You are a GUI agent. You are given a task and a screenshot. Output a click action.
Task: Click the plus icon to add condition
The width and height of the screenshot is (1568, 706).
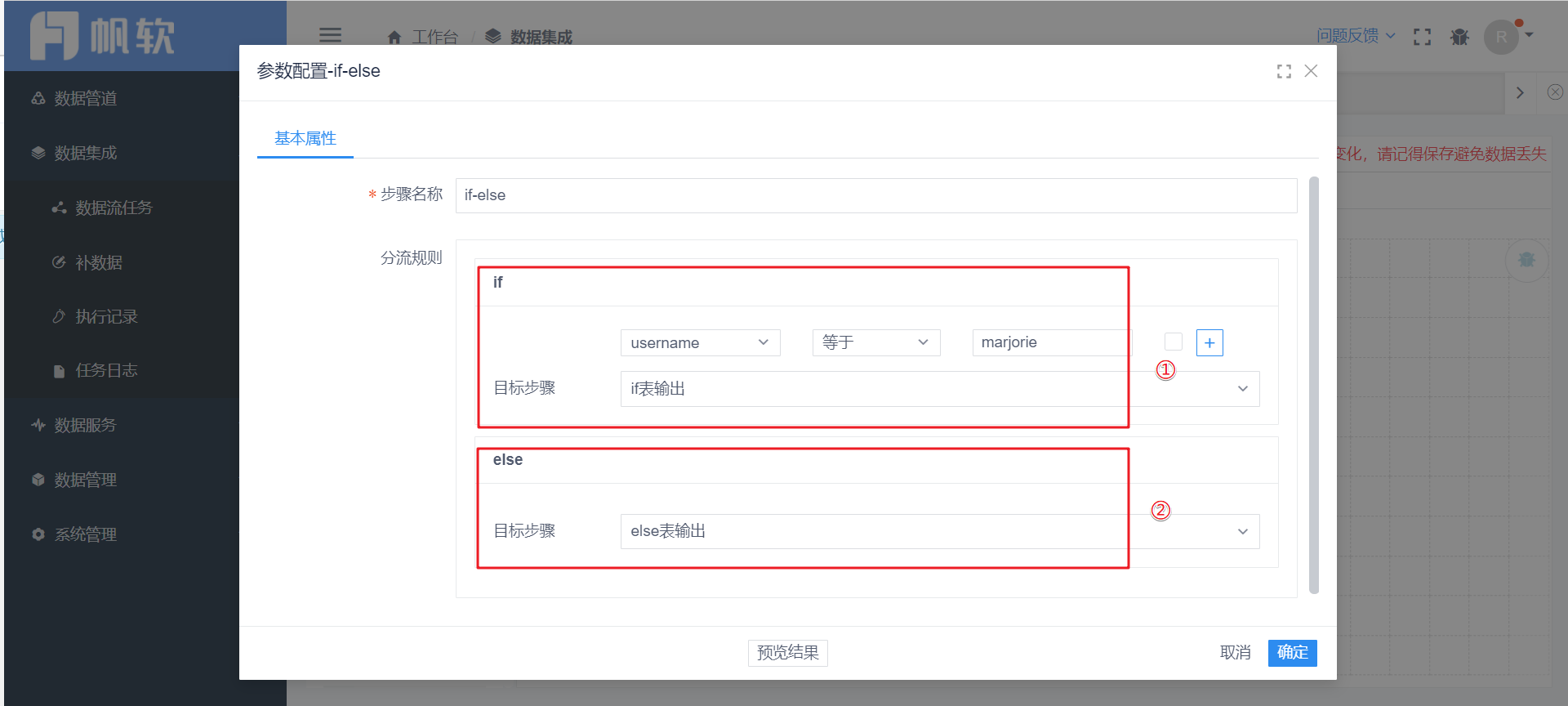pyautogui.click(x=1209, y=342)
